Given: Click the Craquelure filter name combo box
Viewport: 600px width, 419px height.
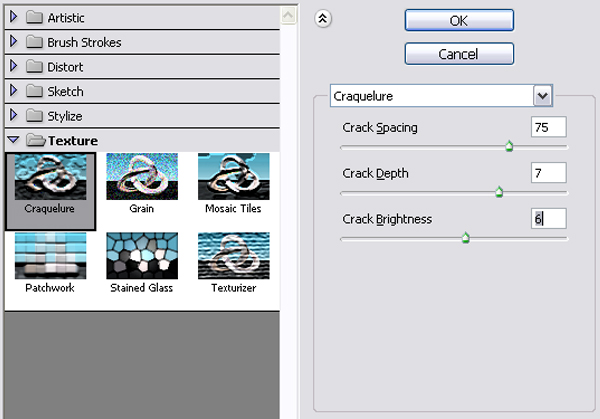Looking at the screenshot, I should click(441, 96).
